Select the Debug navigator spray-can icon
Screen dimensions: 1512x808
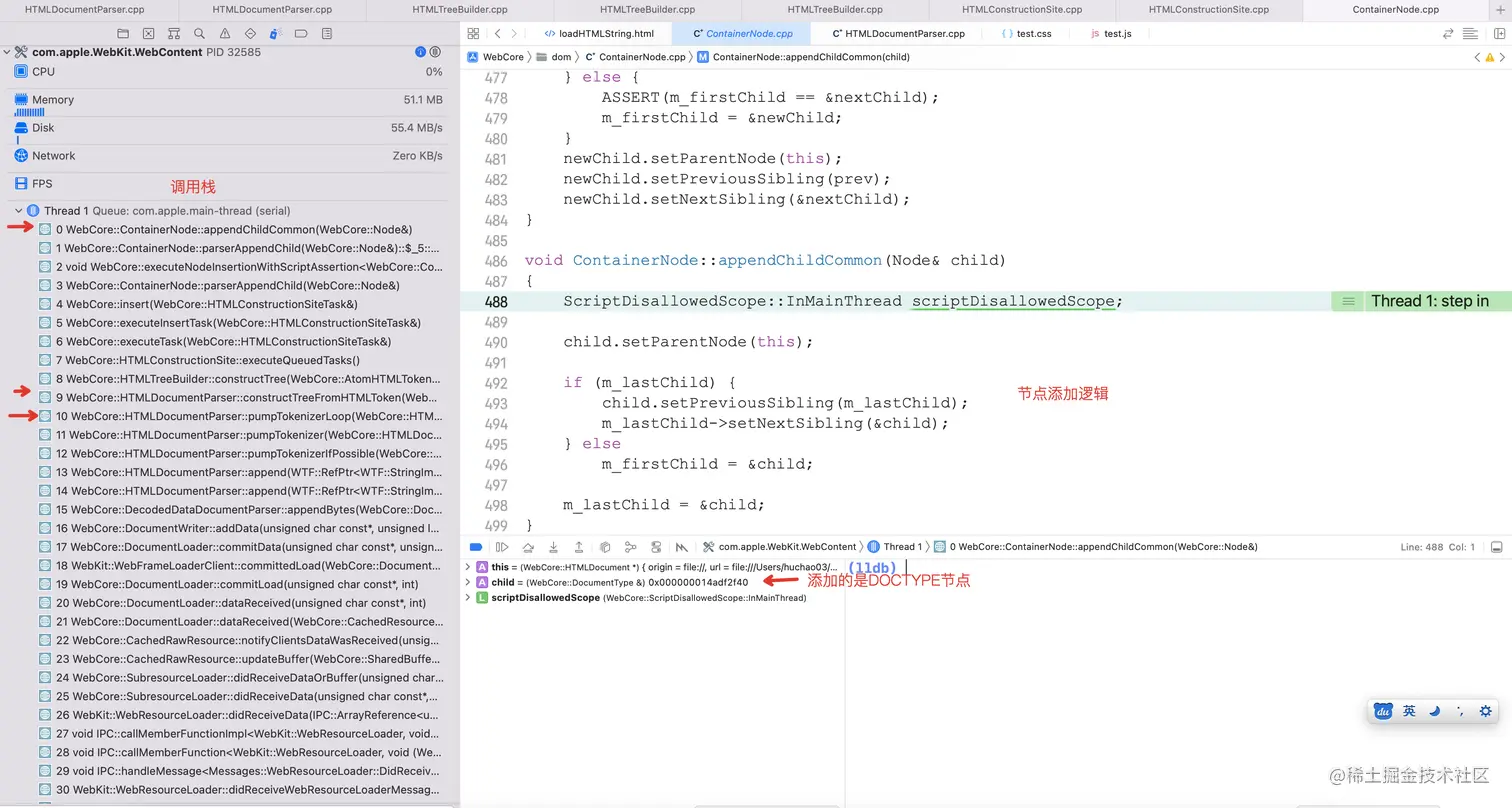pyautogui.click(x=276, y=33)
